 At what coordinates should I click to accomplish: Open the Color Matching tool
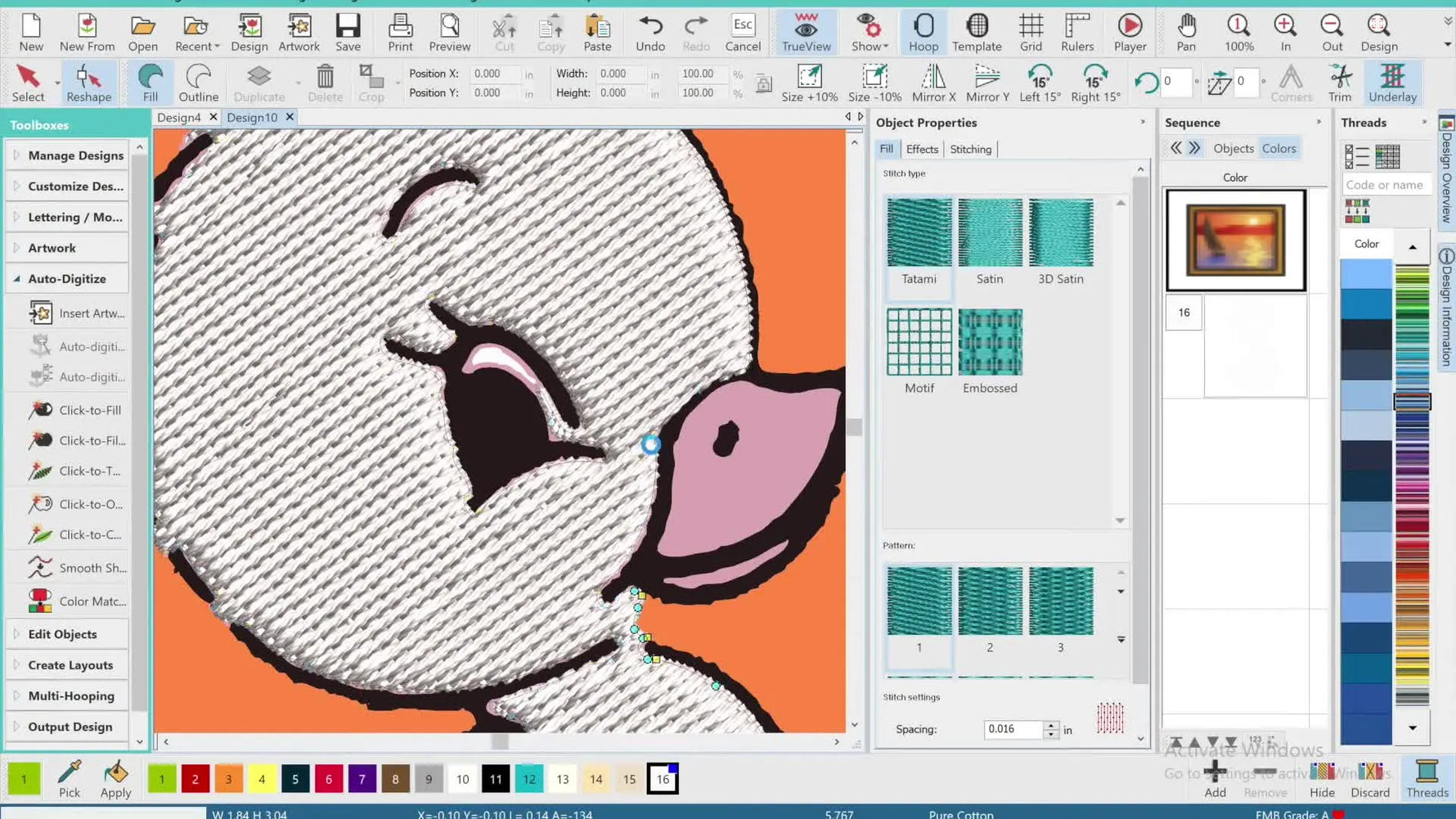(x=76, y=601)
